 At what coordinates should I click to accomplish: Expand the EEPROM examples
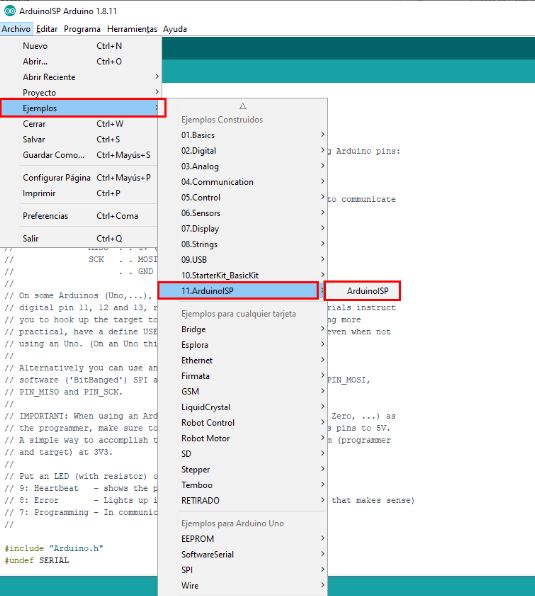tap(242, 539)
